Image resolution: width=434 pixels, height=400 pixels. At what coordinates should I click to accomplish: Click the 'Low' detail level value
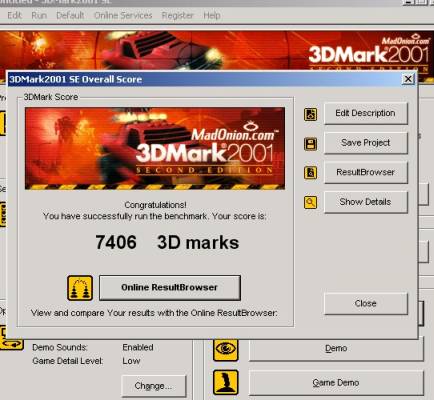(131, 361)
